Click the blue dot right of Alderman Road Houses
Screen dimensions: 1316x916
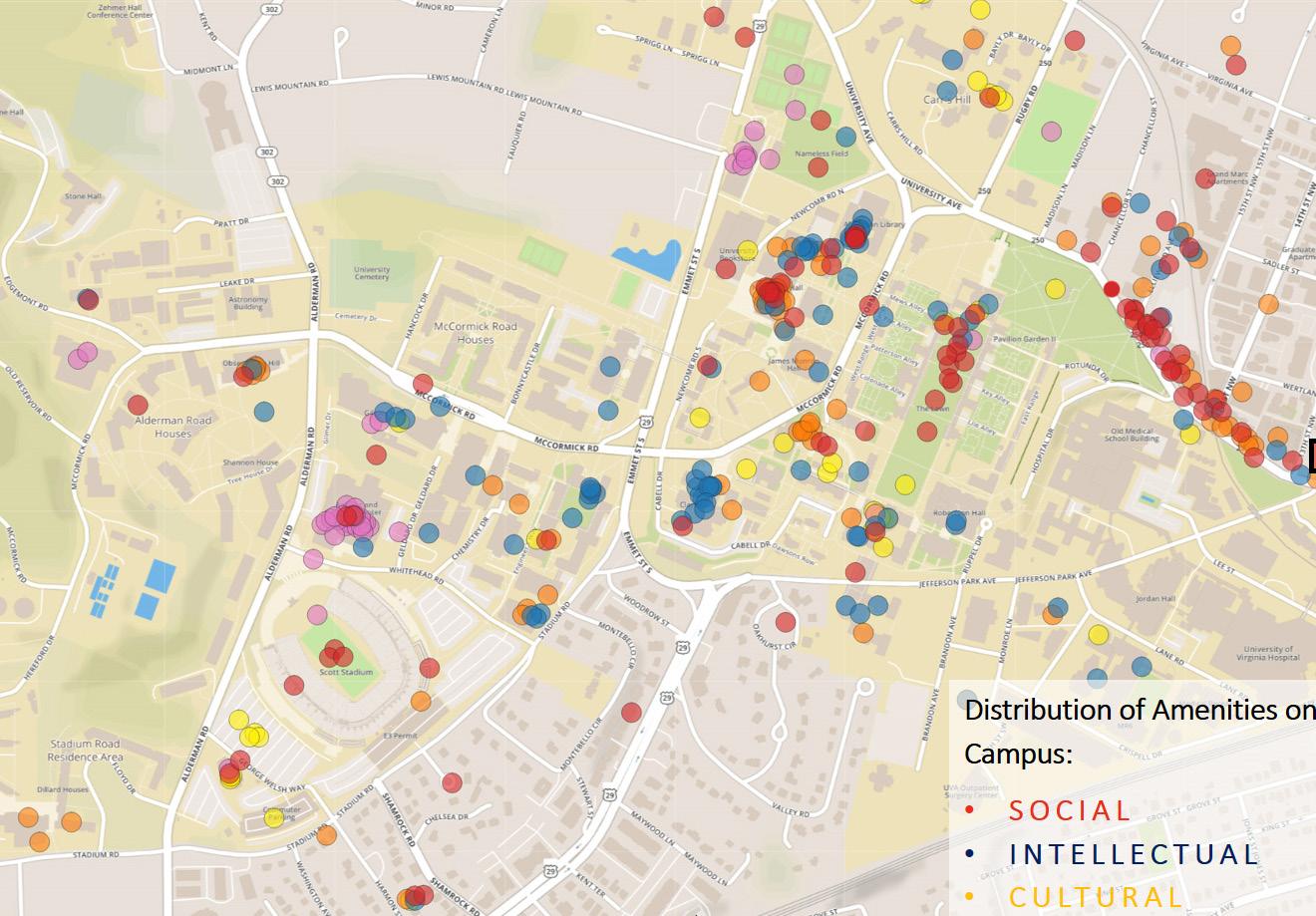click(x=264, y=411)
